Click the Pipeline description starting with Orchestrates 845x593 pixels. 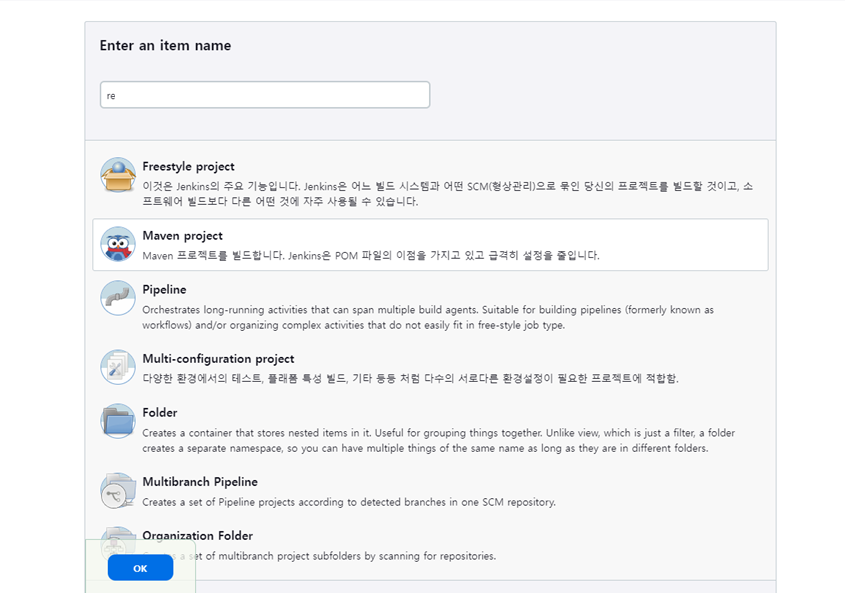tap(428, 318)
